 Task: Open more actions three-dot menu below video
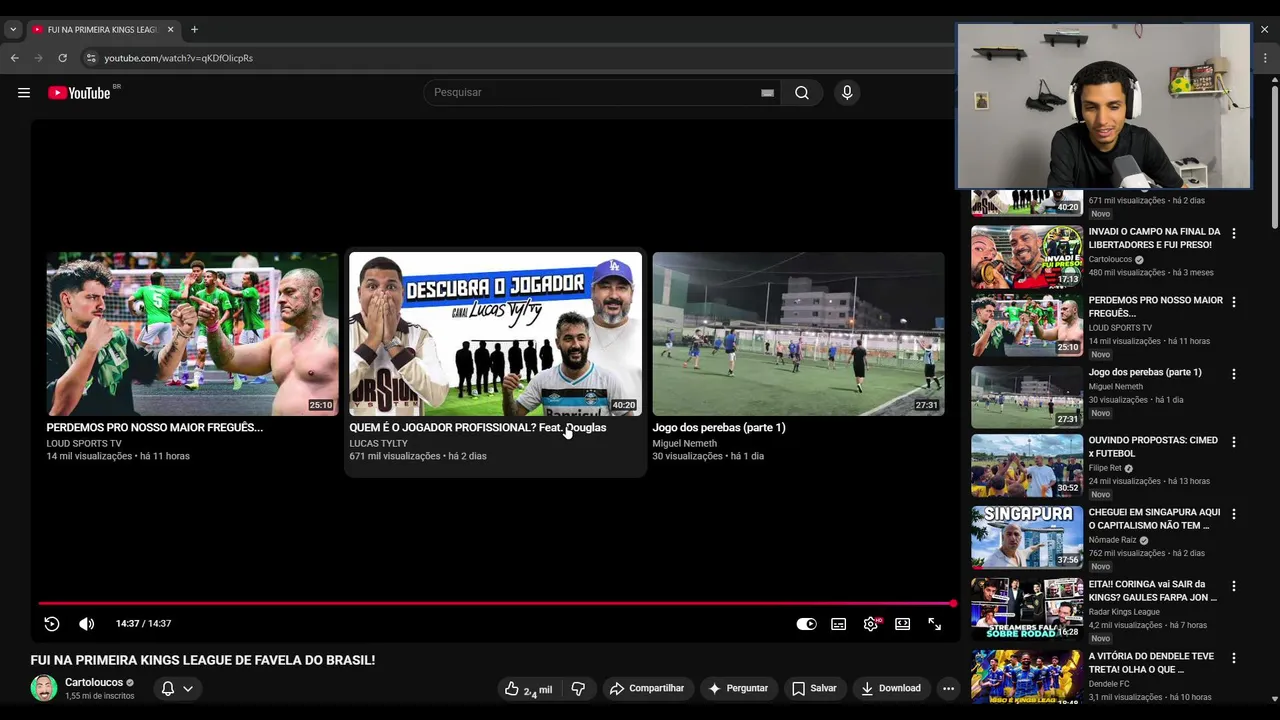click(948, 689)
